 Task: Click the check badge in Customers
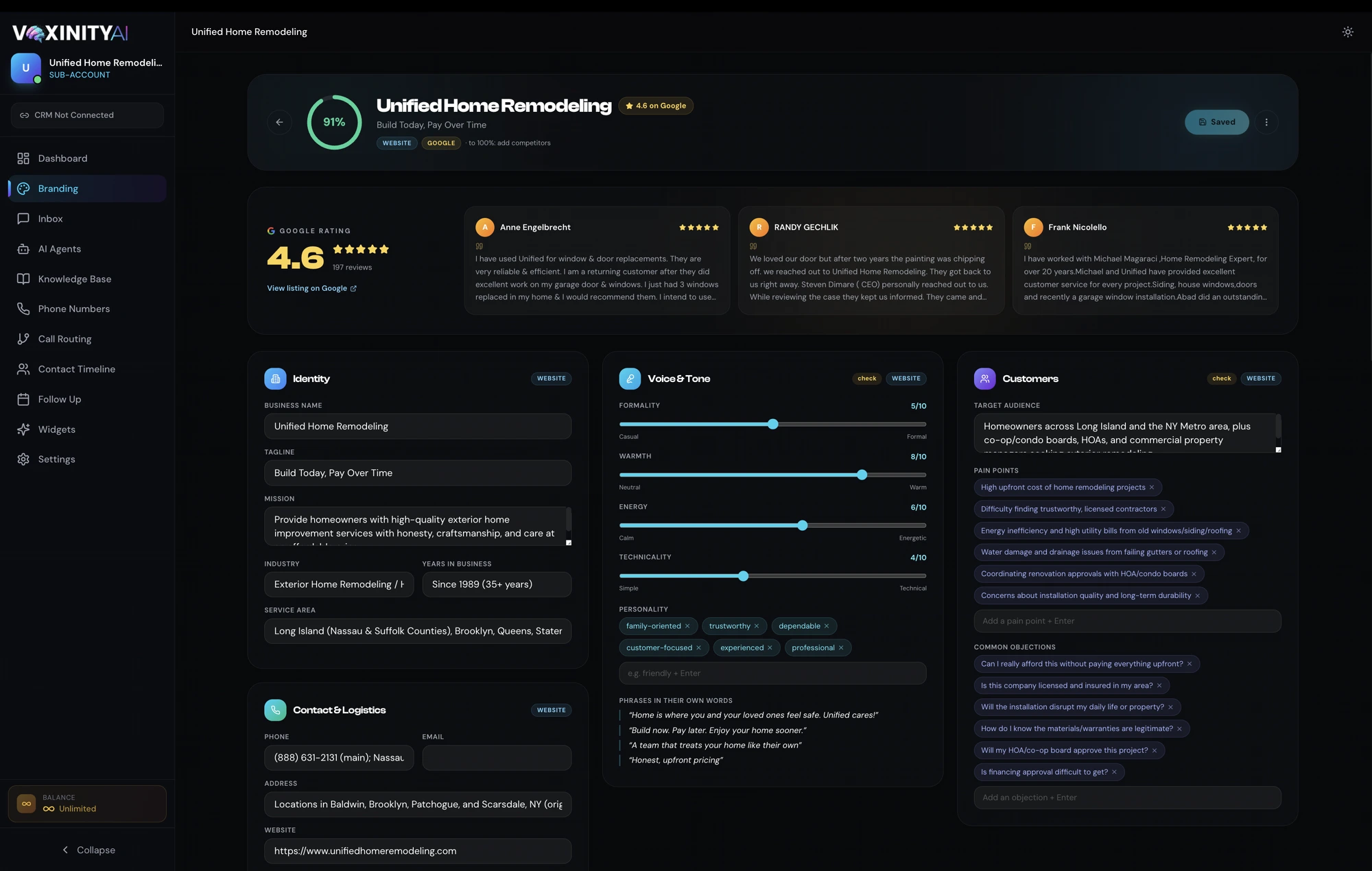pyautogui.click(x=1221, y=379)
